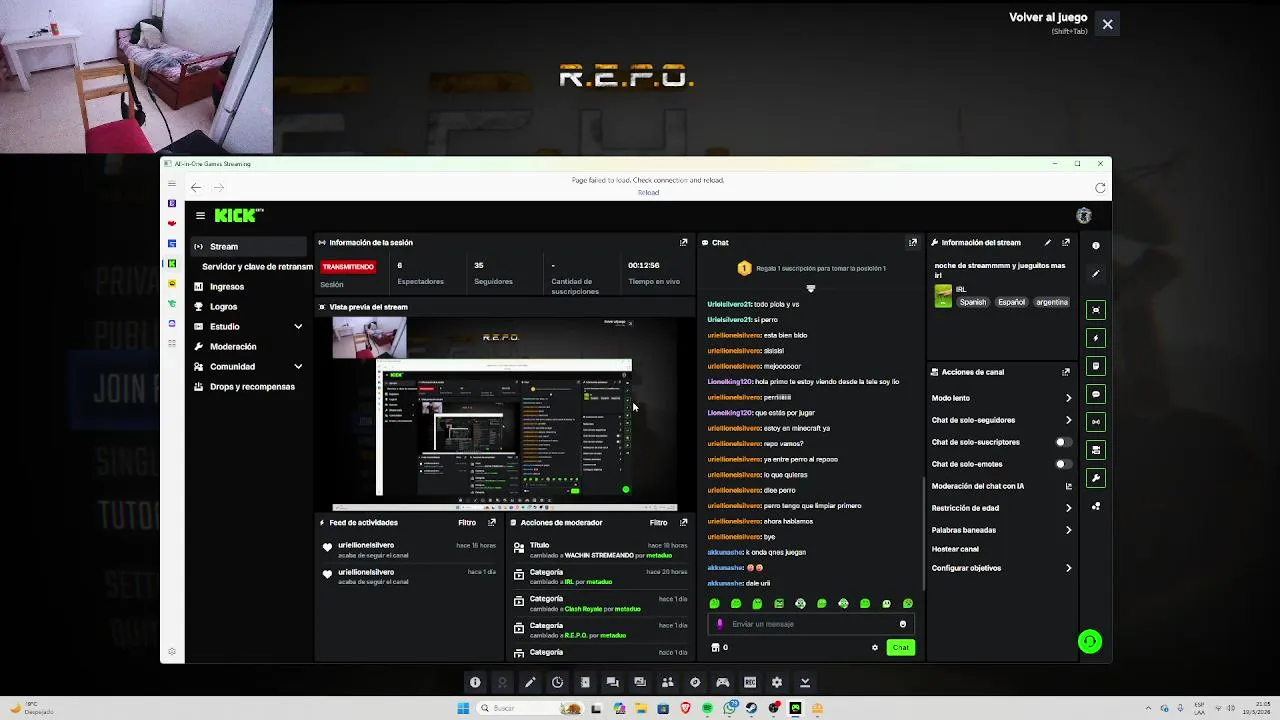1280x720 pixels.
Task: Pop out the Información de la sesión panel
Action: pyautogui.click(x=684, y=242)
